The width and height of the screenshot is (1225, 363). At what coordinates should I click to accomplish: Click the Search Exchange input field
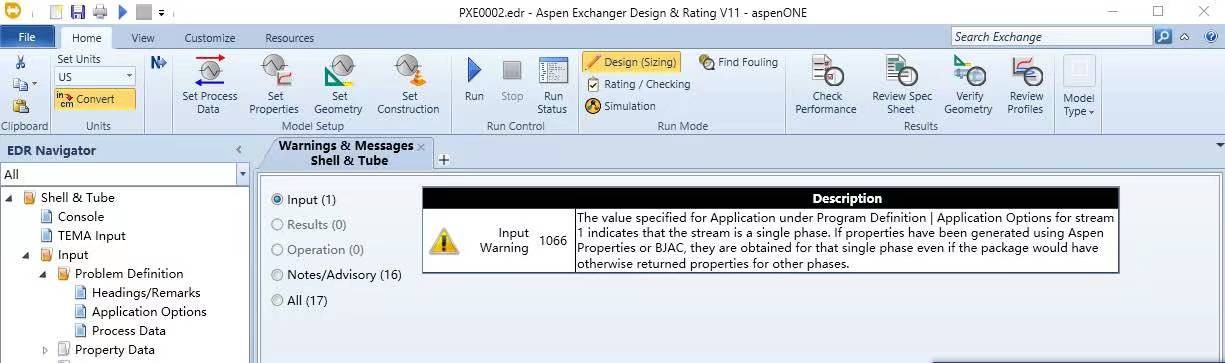(1052, 37)
